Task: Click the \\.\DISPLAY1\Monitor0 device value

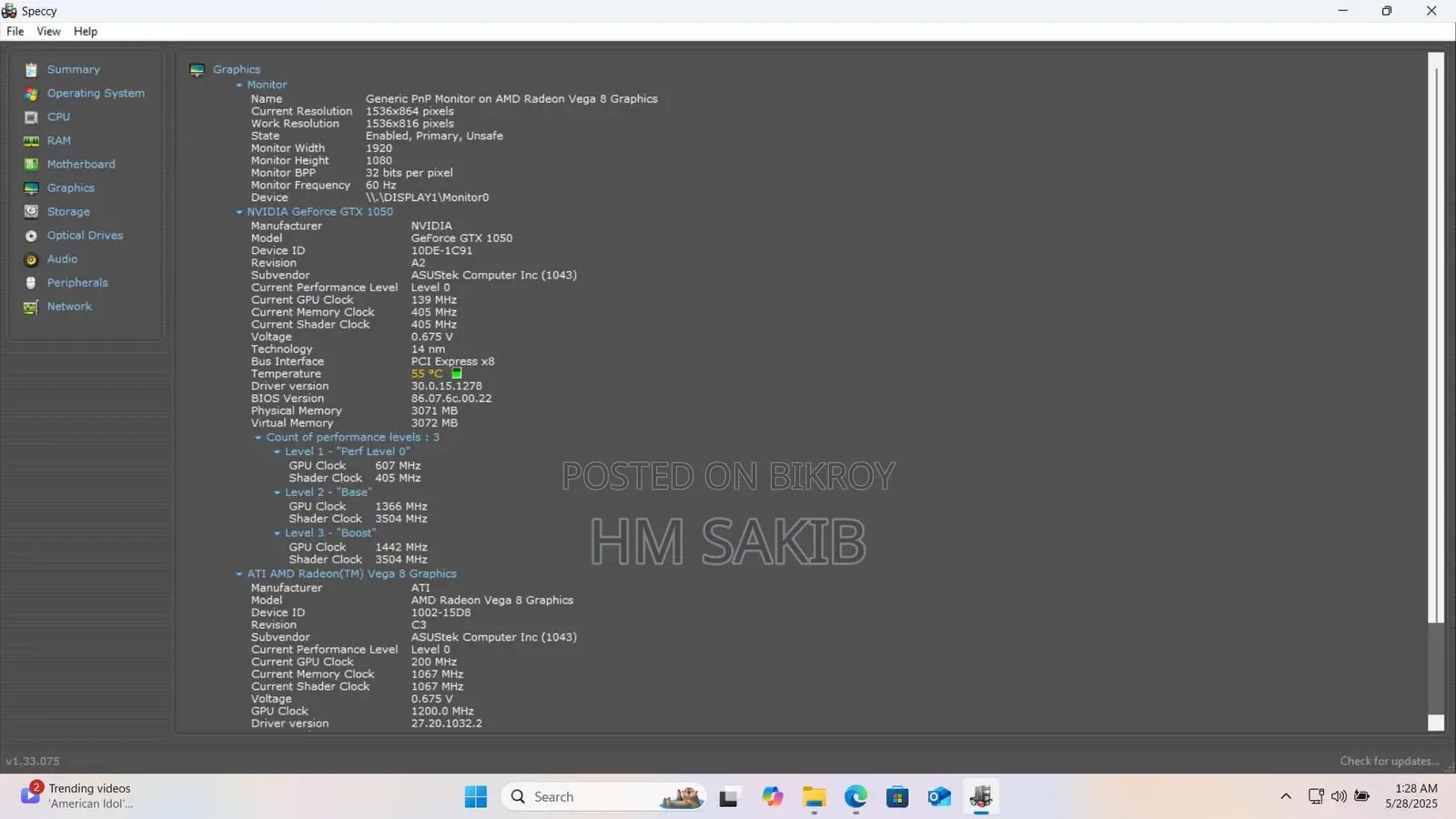Action: coord(427,197)
